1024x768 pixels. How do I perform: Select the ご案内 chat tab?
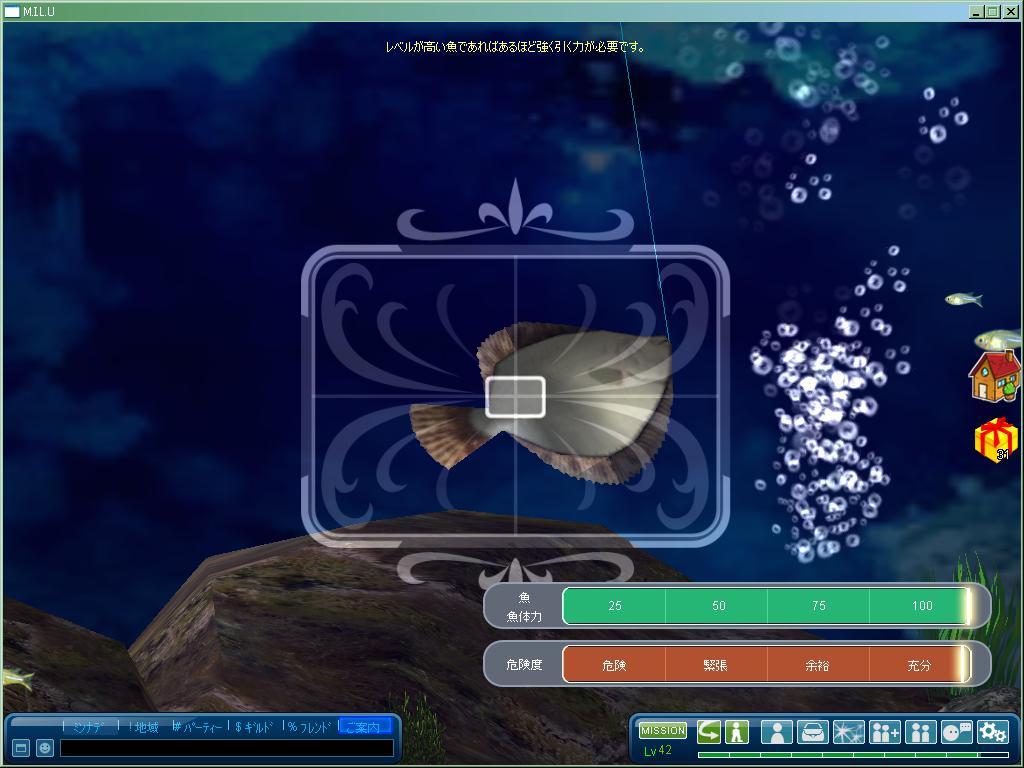coord(364,727)
